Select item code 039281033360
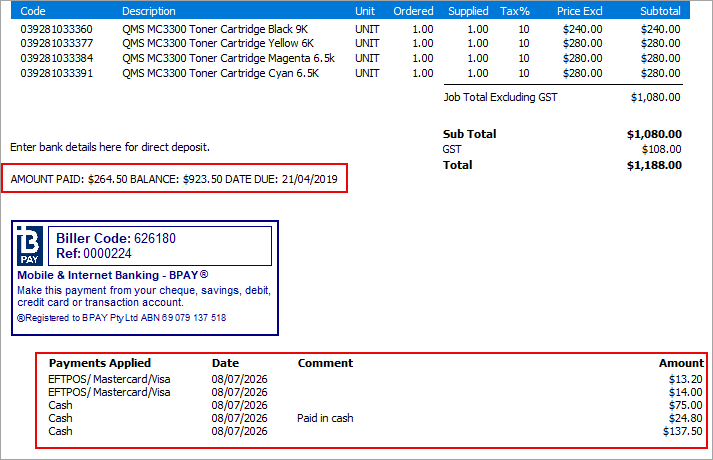The width and height of the screenshot is (713, 460). pos(56,29)
